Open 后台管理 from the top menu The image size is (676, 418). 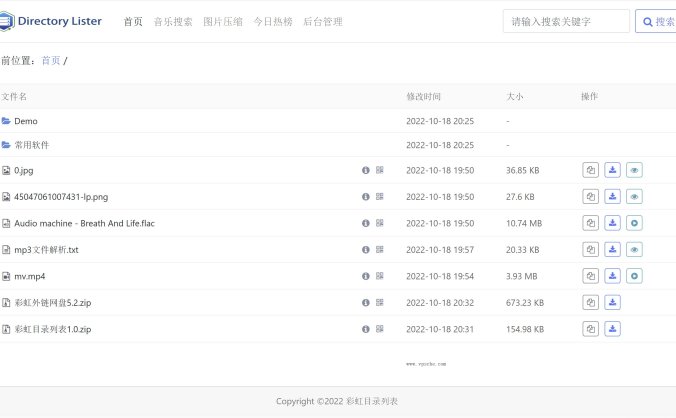322,21
